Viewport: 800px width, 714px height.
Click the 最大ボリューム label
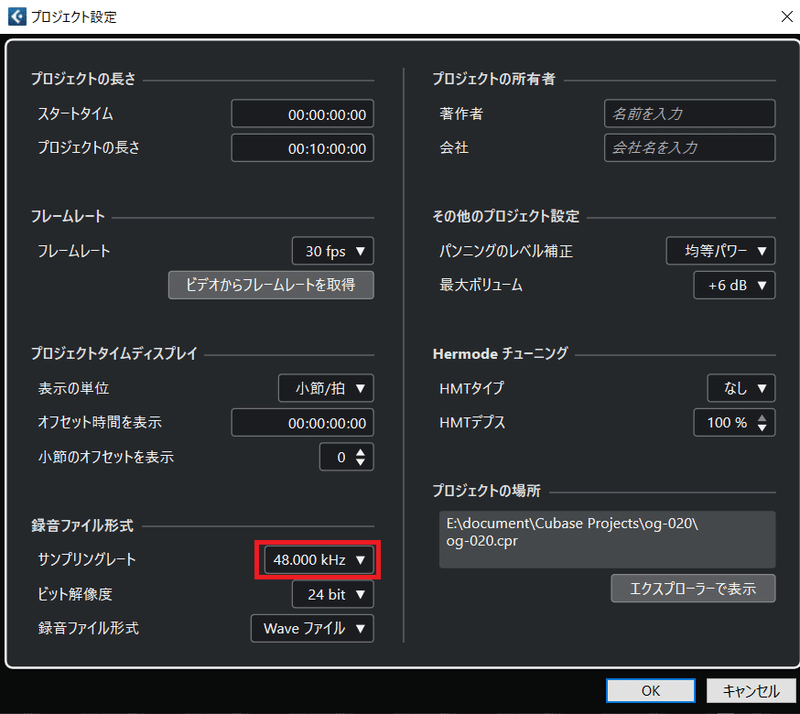tap(481, 285)
